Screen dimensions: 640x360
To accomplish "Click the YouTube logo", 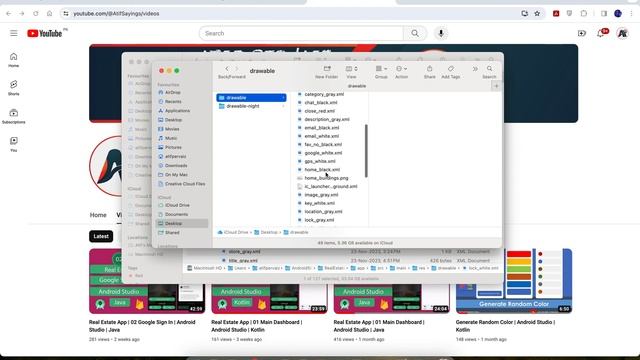I will [45, 33].
